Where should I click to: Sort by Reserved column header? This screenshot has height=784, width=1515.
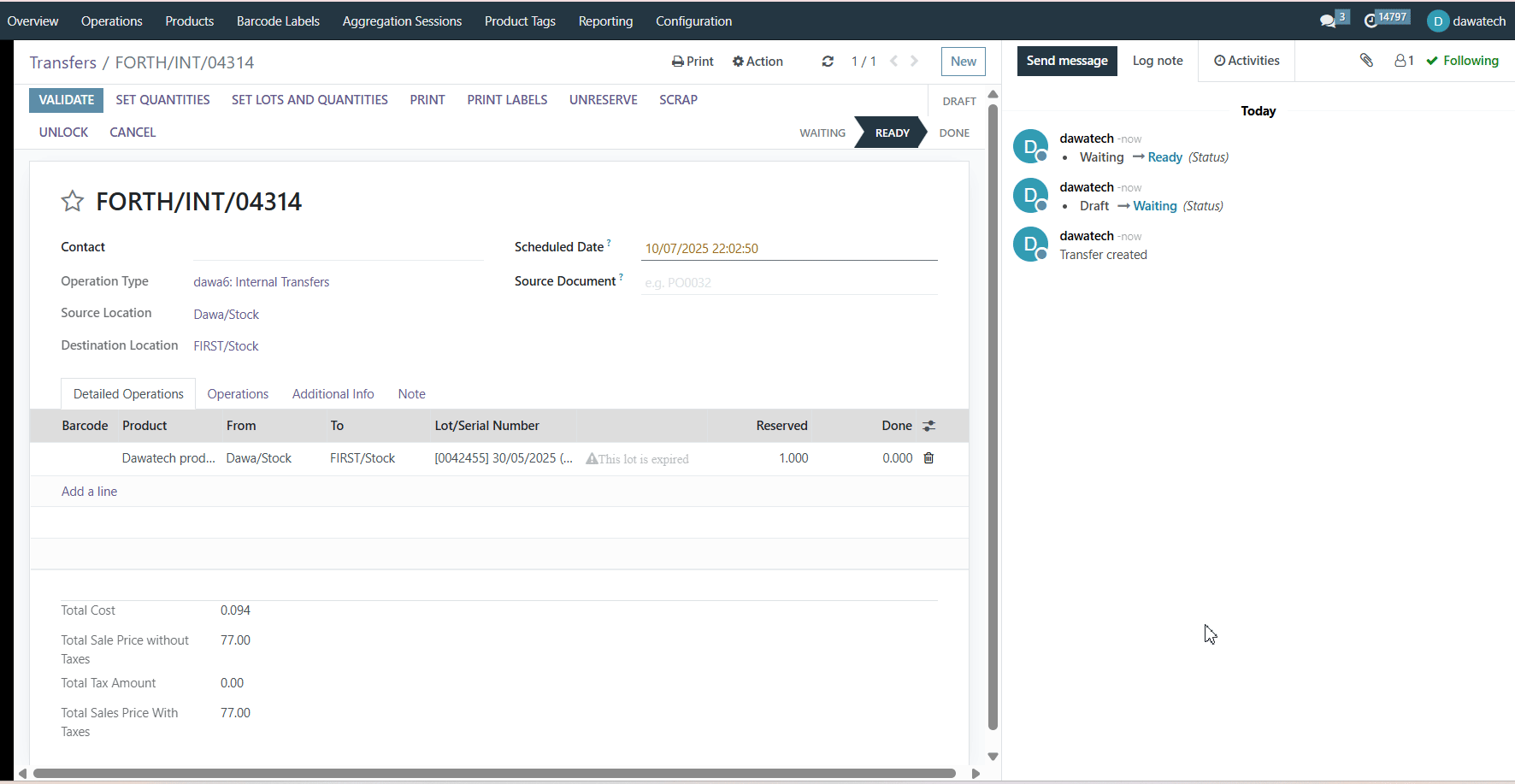(x=781, y=426)
